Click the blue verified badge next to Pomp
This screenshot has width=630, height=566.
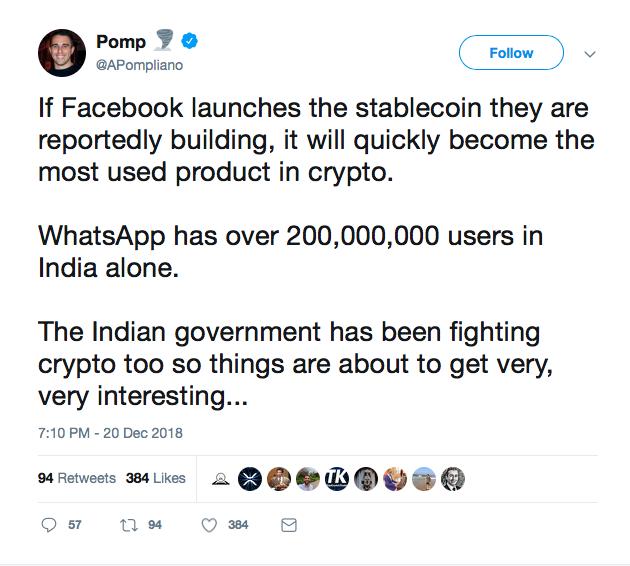185,42
